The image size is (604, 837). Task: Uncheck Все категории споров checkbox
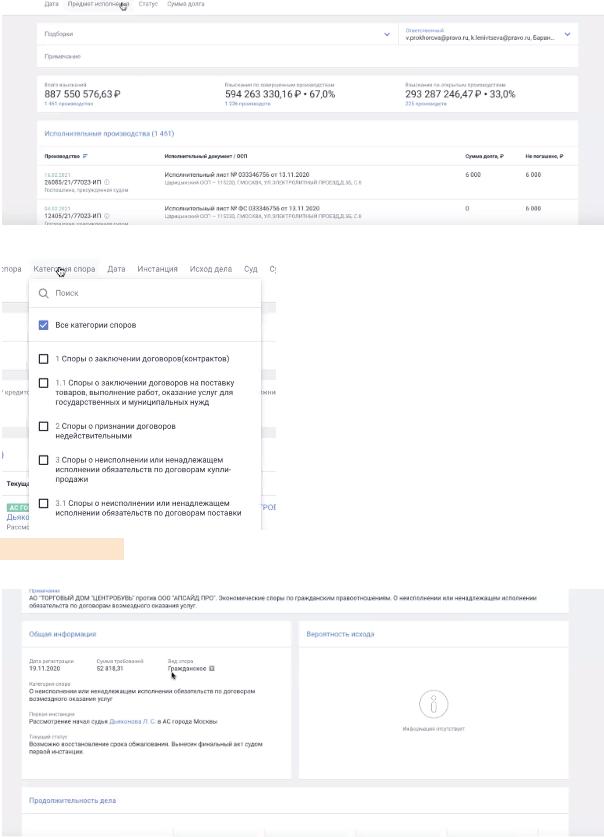(44, 325)
